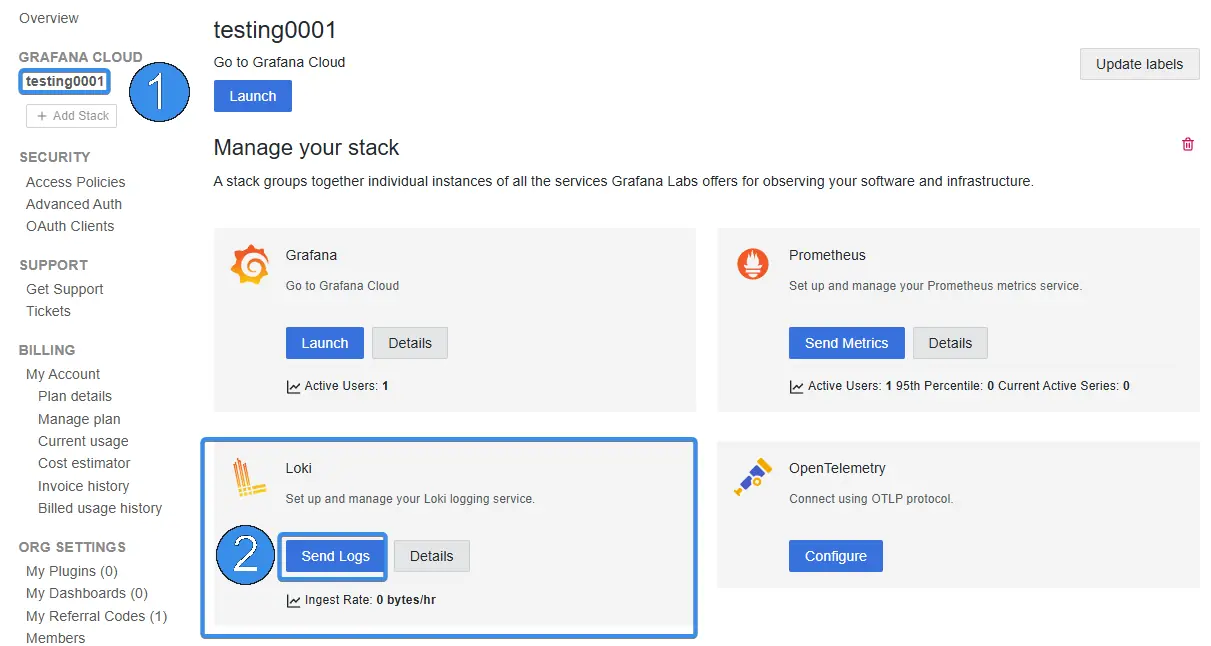This screenshot has height=646, width=1211.
Task: Open Details in the Grafana card
Action: click(410, 343)
